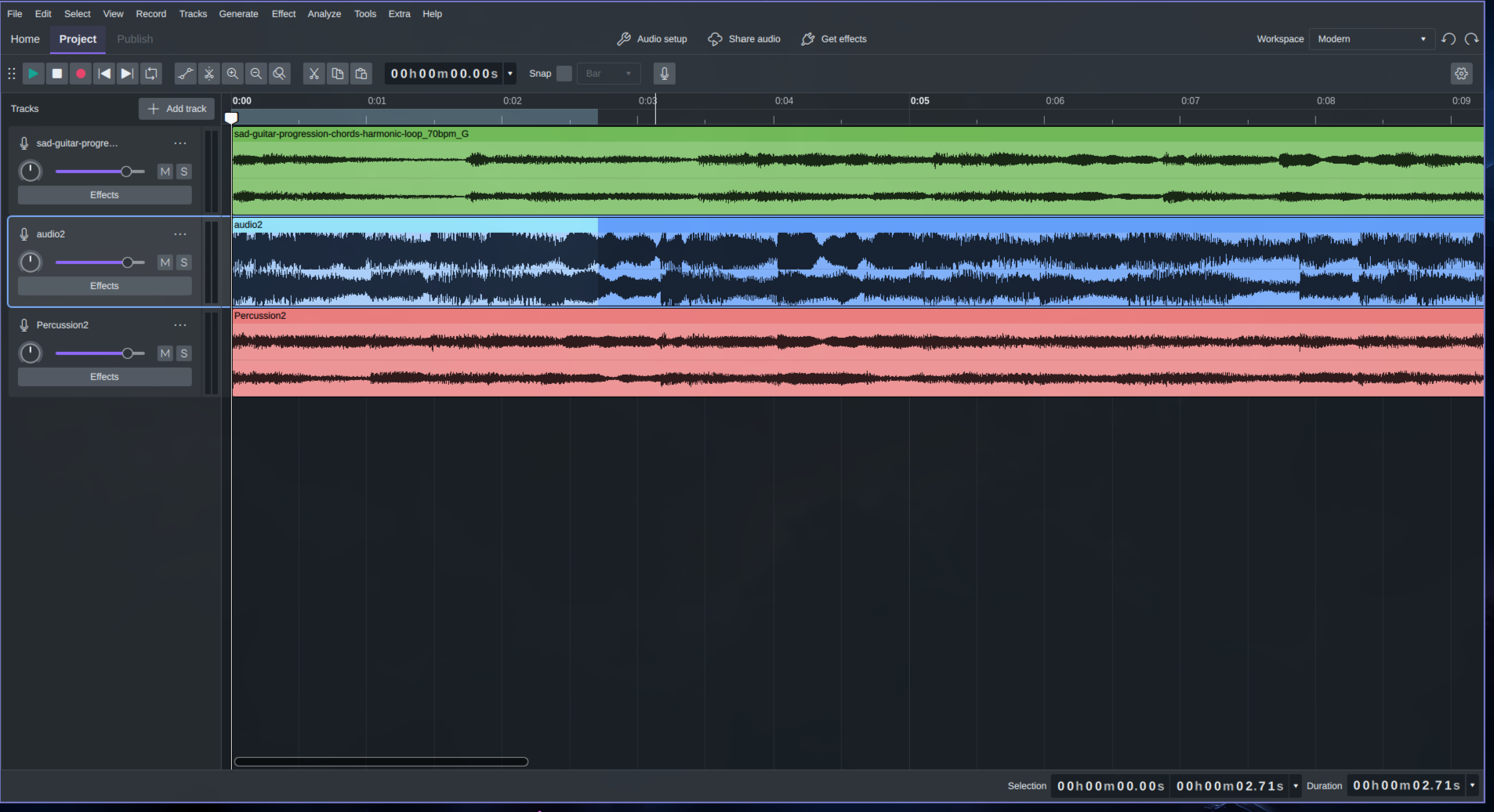
Task: Open the Generate menu
Action: coord(238,14)
